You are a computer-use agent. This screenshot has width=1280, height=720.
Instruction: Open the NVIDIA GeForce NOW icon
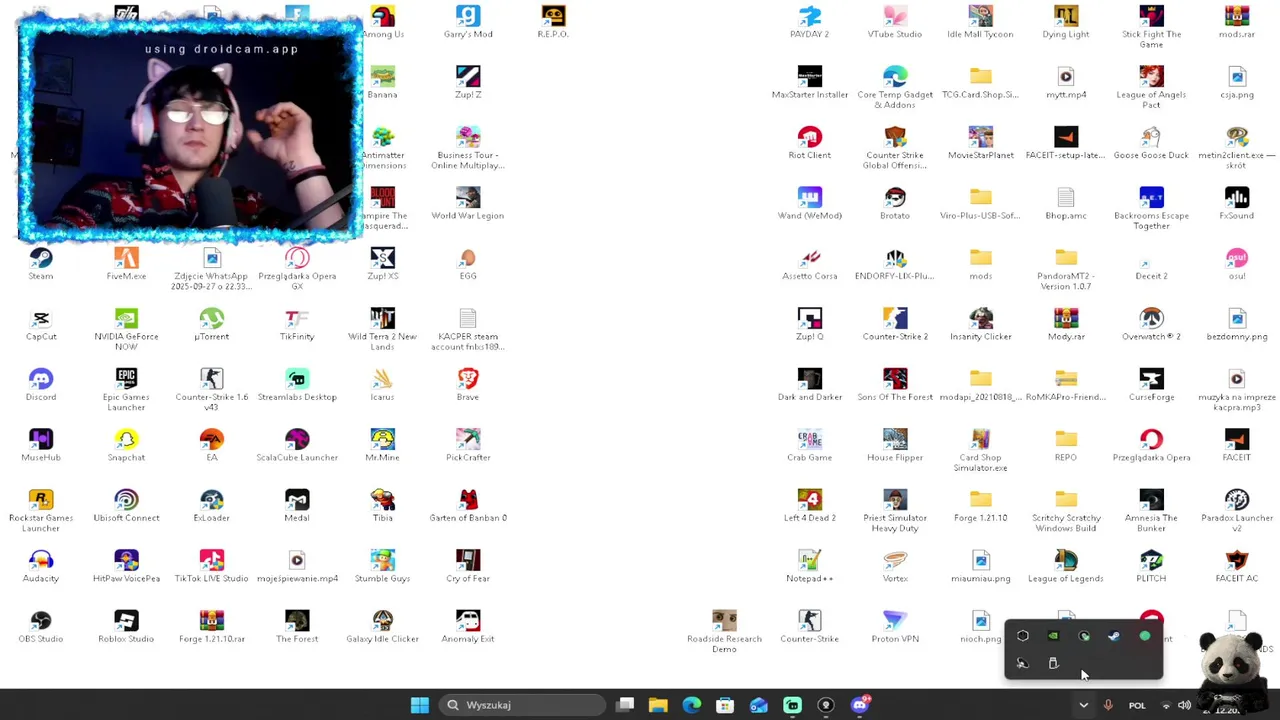pos(126,329)
